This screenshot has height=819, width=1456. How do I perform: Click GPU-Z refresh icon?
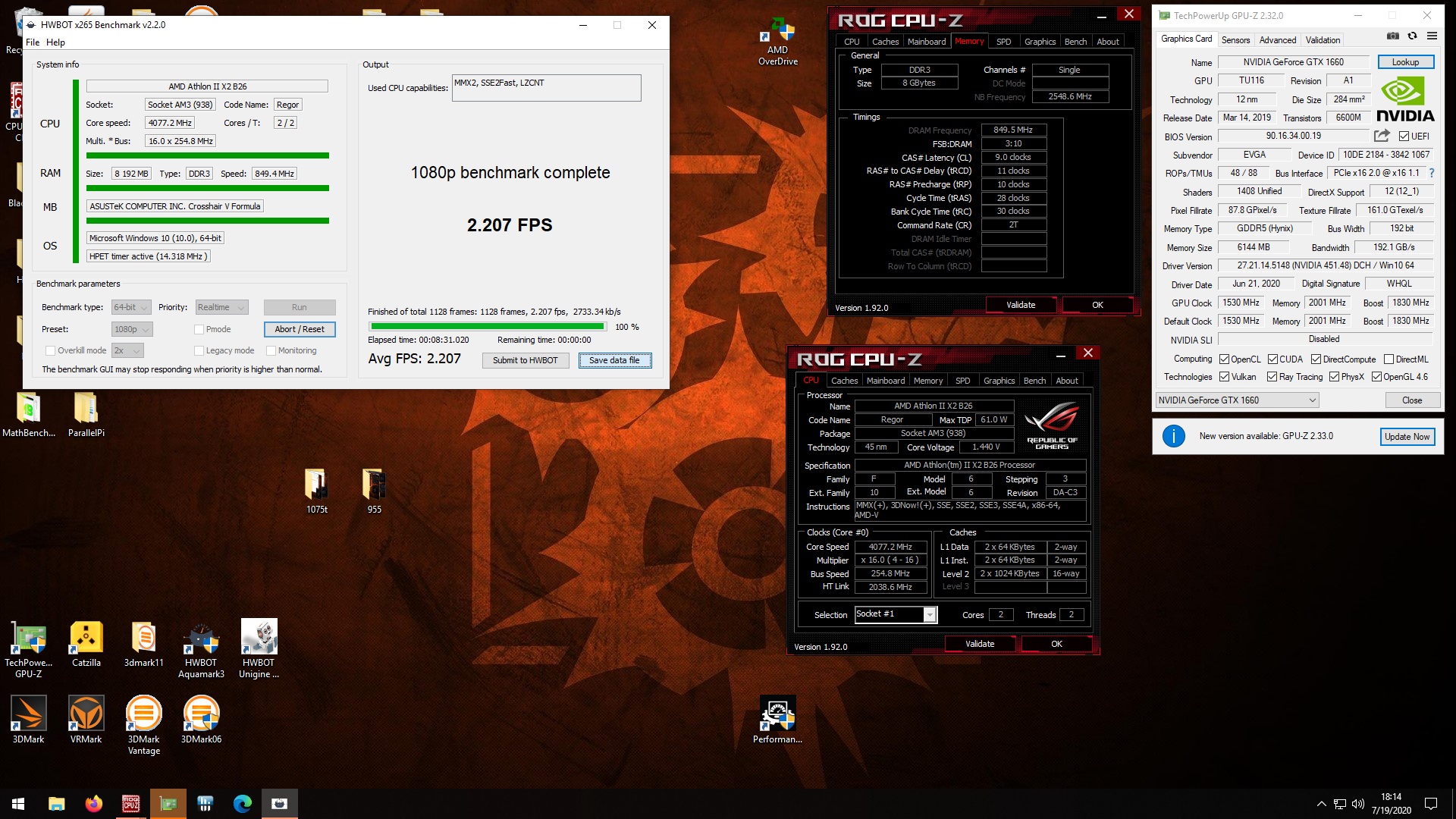coord(1412,36)
